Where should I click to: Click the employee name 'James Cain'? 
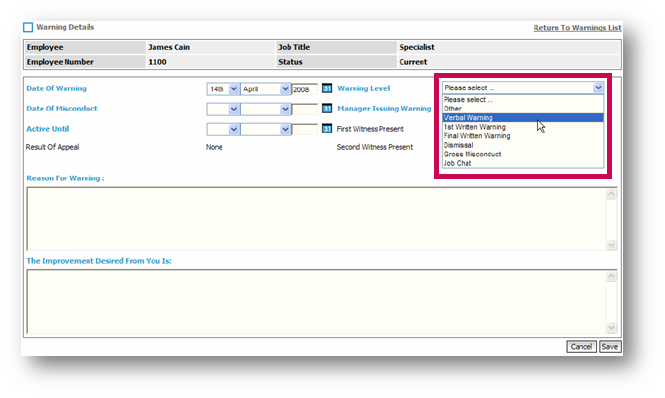(169, 47)
